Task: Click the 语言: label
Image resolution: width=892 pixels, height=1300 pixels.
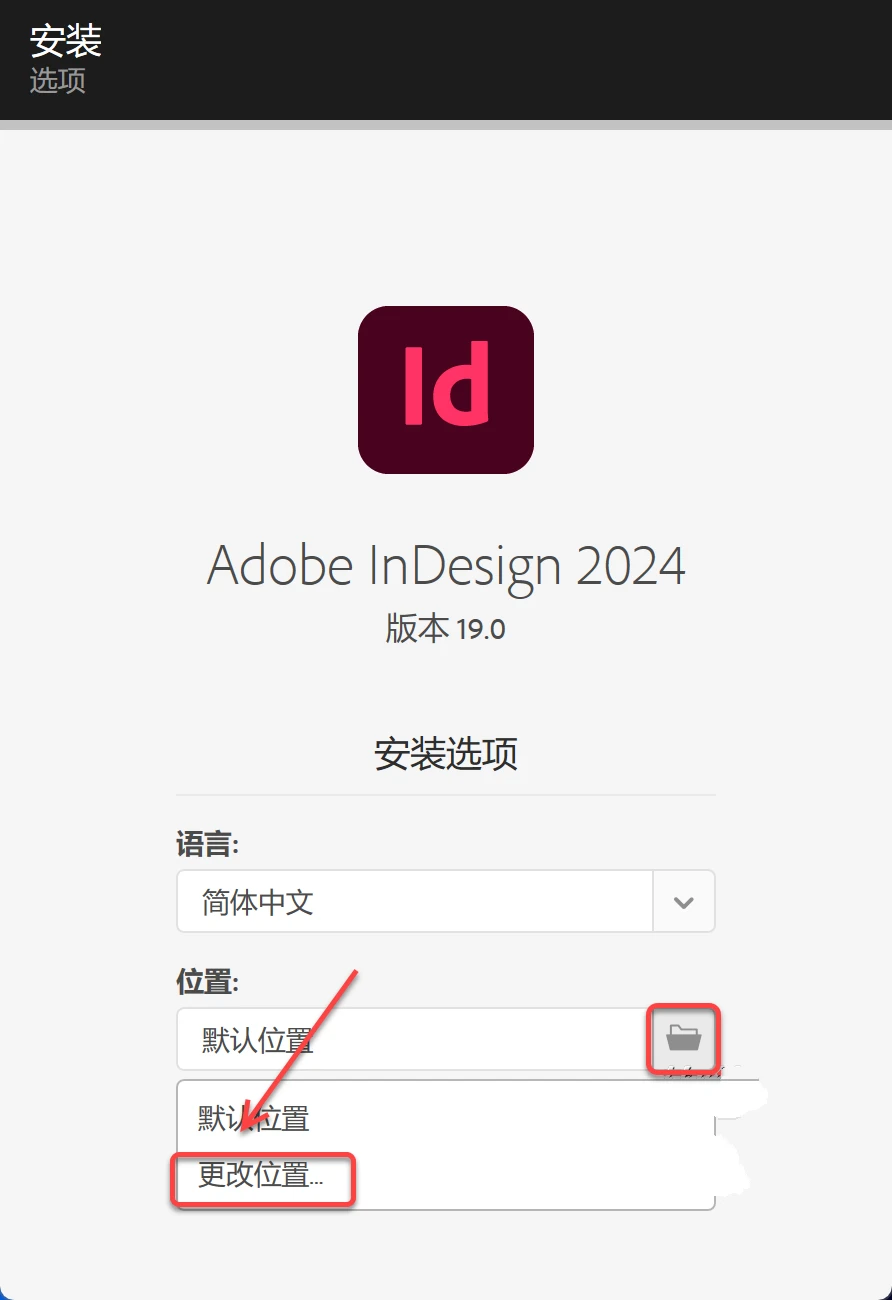Action: (x=207, y=845)
